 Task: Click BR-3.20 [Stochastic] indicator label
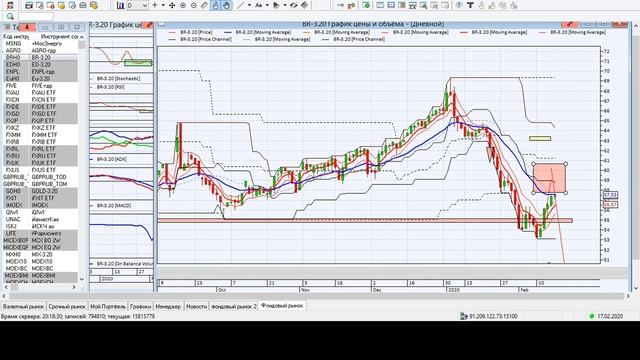coord(118,78)
